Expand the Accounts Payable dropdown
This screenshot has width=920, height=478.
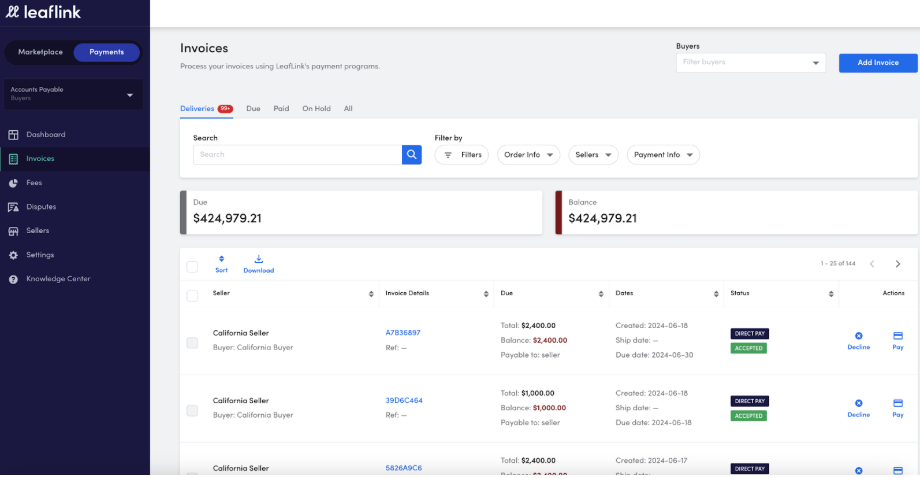pyautogui.click(x=73, y=94)
